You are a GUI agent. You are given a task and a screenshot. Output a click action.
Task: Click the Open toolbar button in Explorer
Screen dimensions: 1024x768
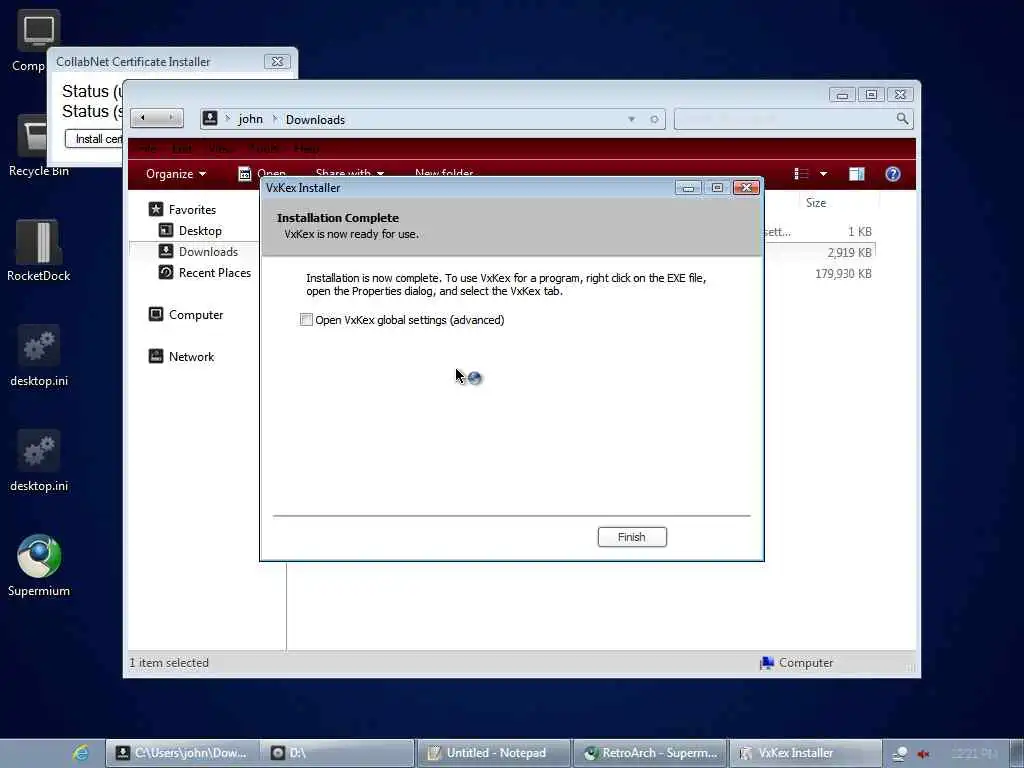[x=261, y=173]
